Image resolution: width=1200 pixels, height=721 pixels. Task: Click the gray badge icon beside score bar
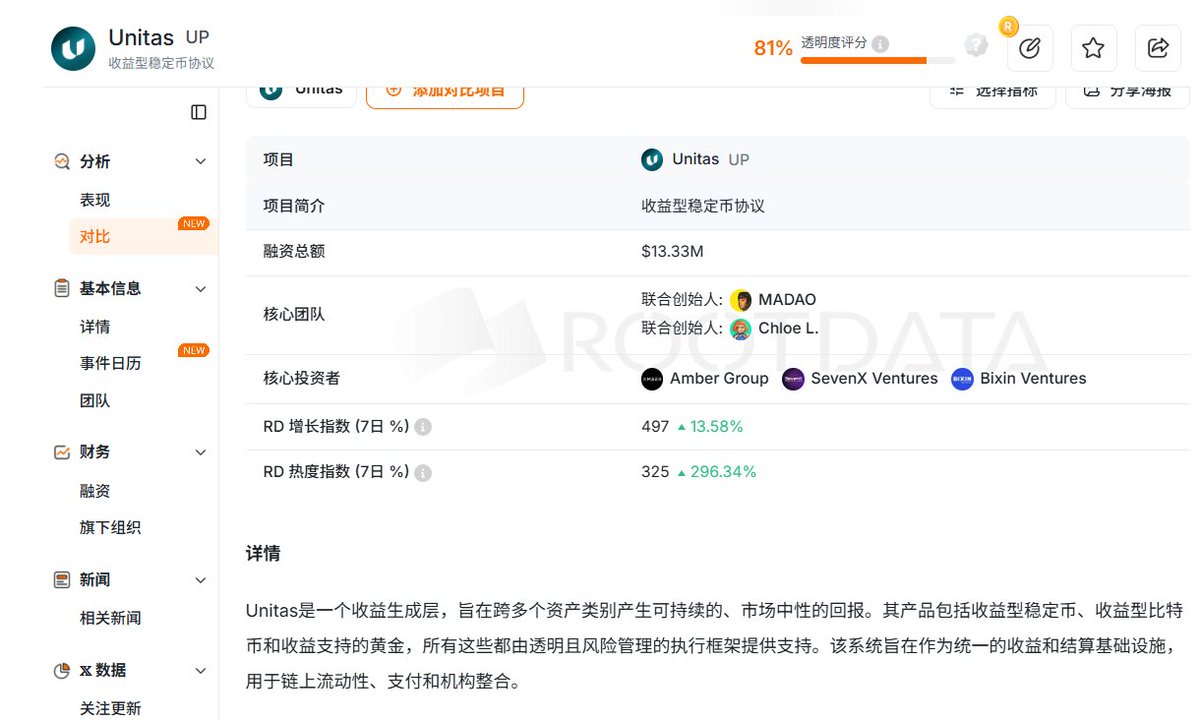(x=976, y=45)
